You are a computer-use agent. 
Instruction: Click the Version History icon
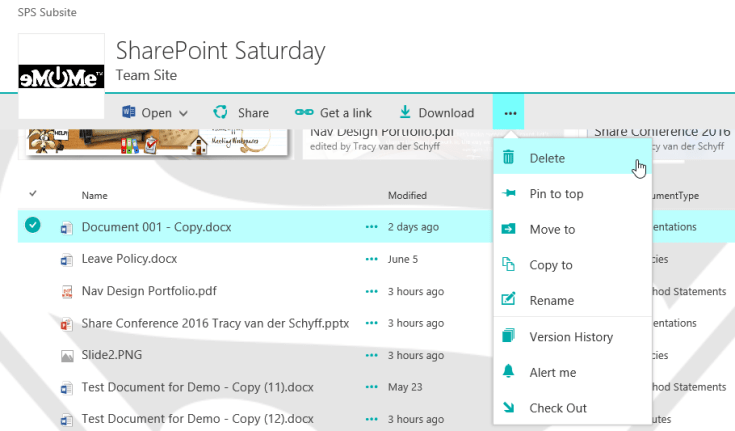pos(509,336)
